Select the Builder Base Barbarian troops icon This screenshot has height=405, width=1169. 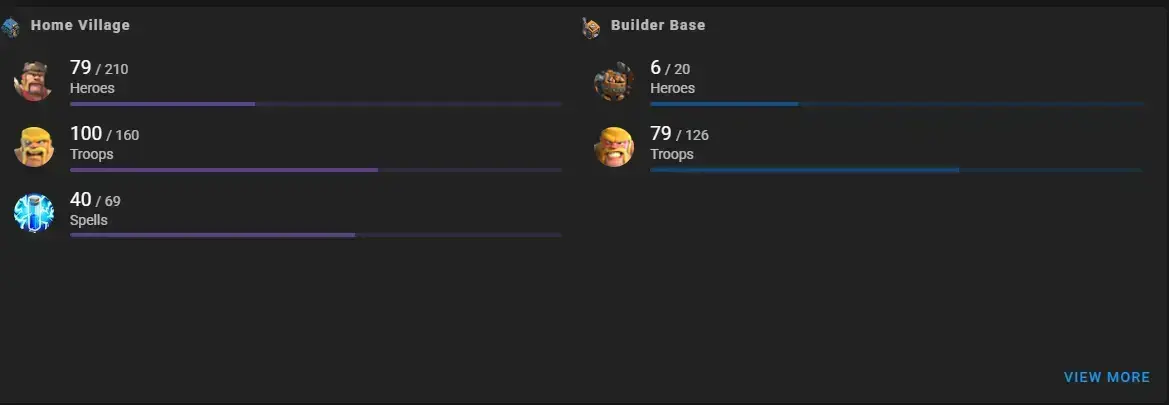(x=614, y=146)
